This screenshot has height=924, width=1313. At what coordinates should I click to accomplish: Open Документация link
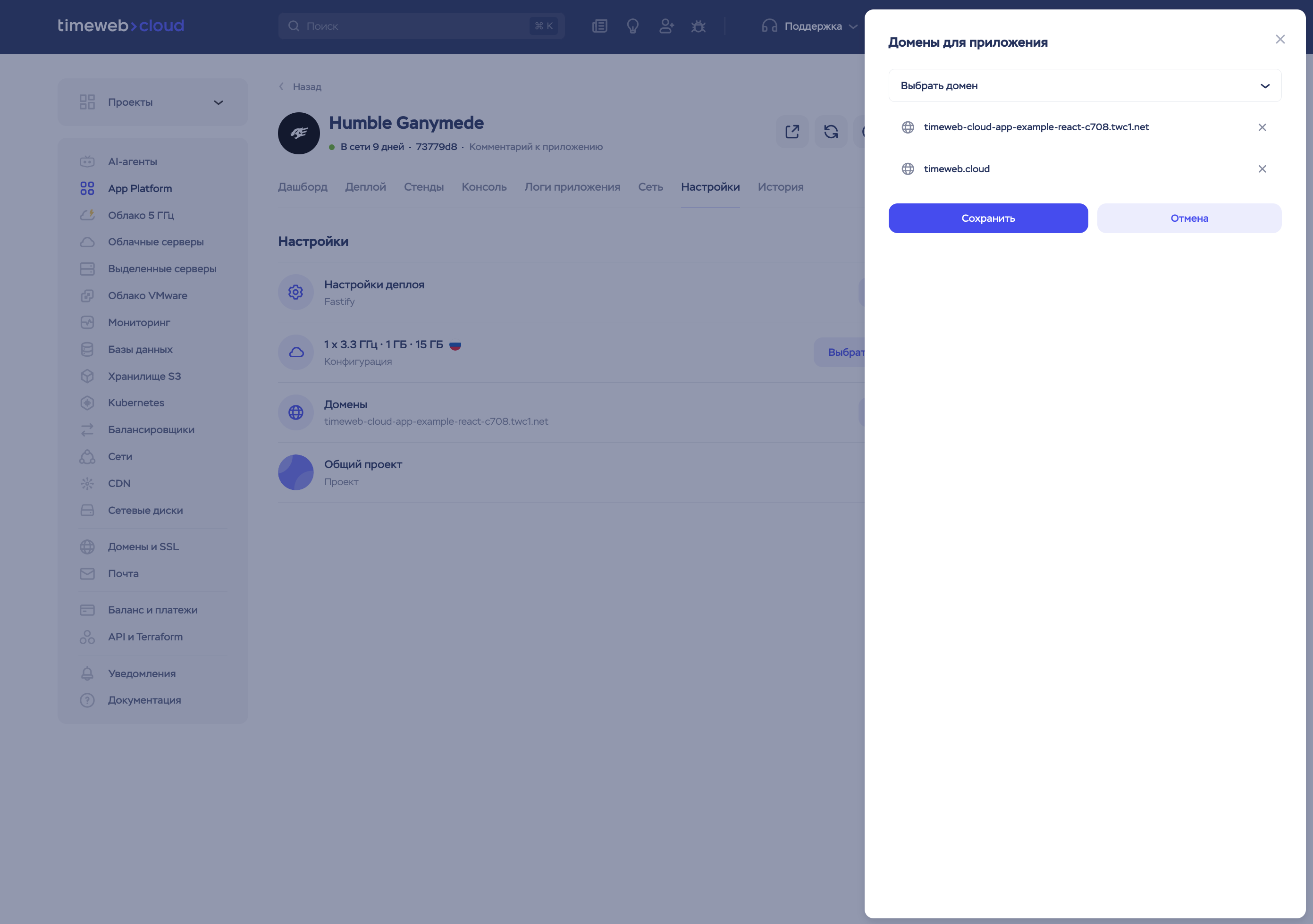pos(144,700)
